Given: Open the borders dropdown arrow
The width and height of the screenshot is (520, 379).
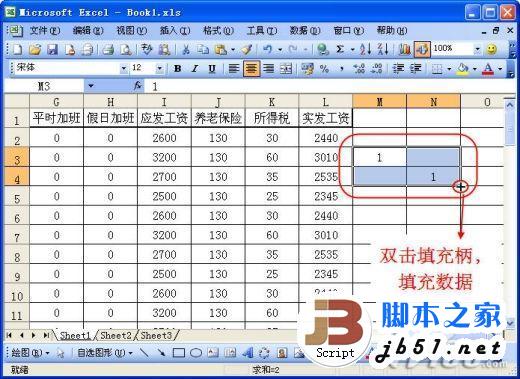Looking at the screenshot, I should coord(449,69).
